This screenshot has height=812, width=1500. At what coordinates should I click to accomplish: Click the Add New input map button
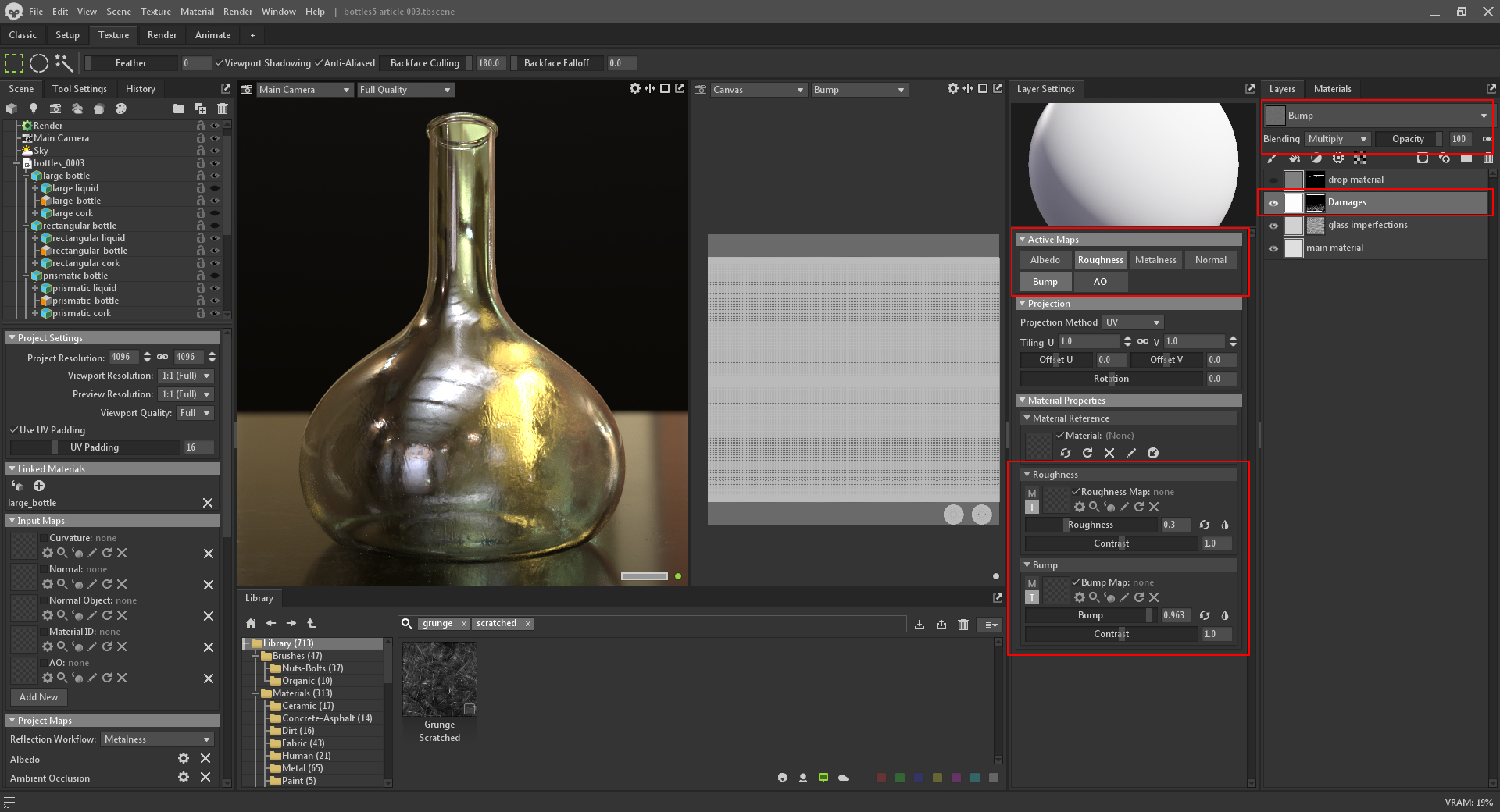[38, 697]
